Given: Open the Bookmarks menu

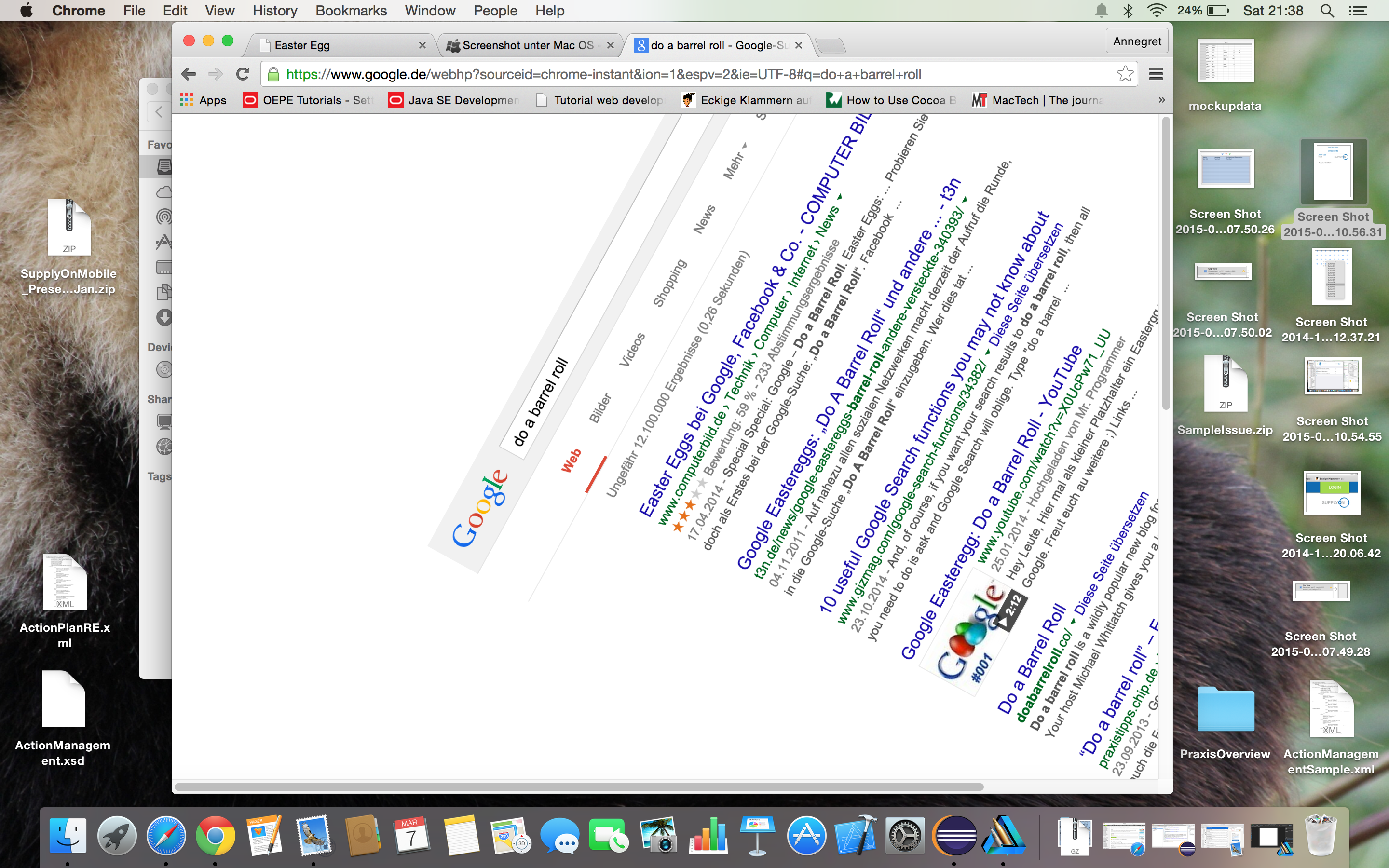Looking at the screenshot, I should (351, 10).
